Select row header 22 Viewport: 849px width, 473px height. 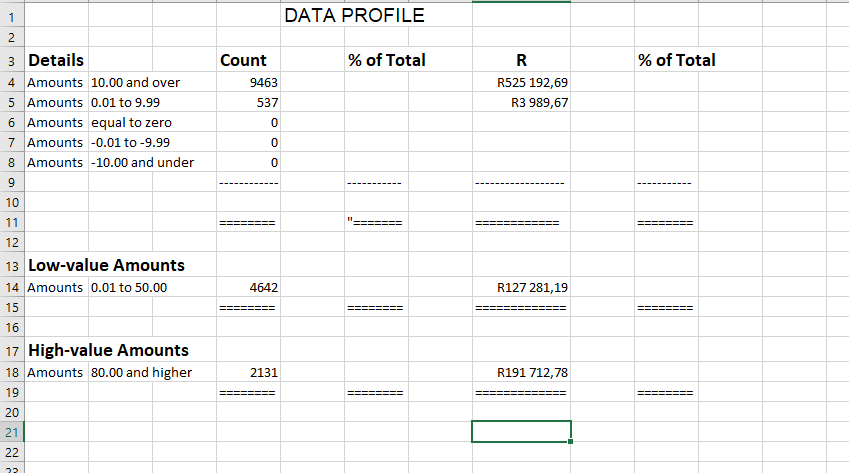click(x=11, y=452)
